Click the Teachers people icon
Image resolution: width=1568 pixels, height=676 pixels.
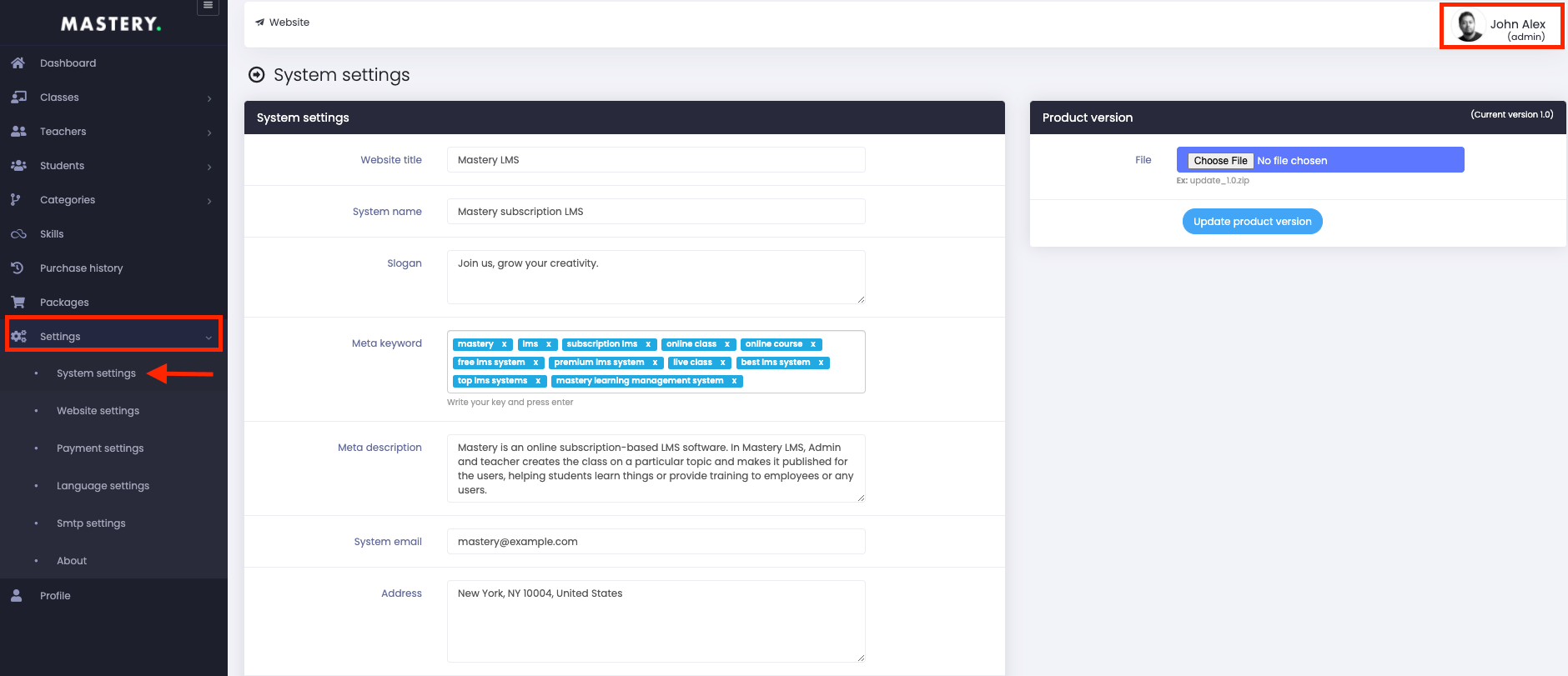(18, 131)
